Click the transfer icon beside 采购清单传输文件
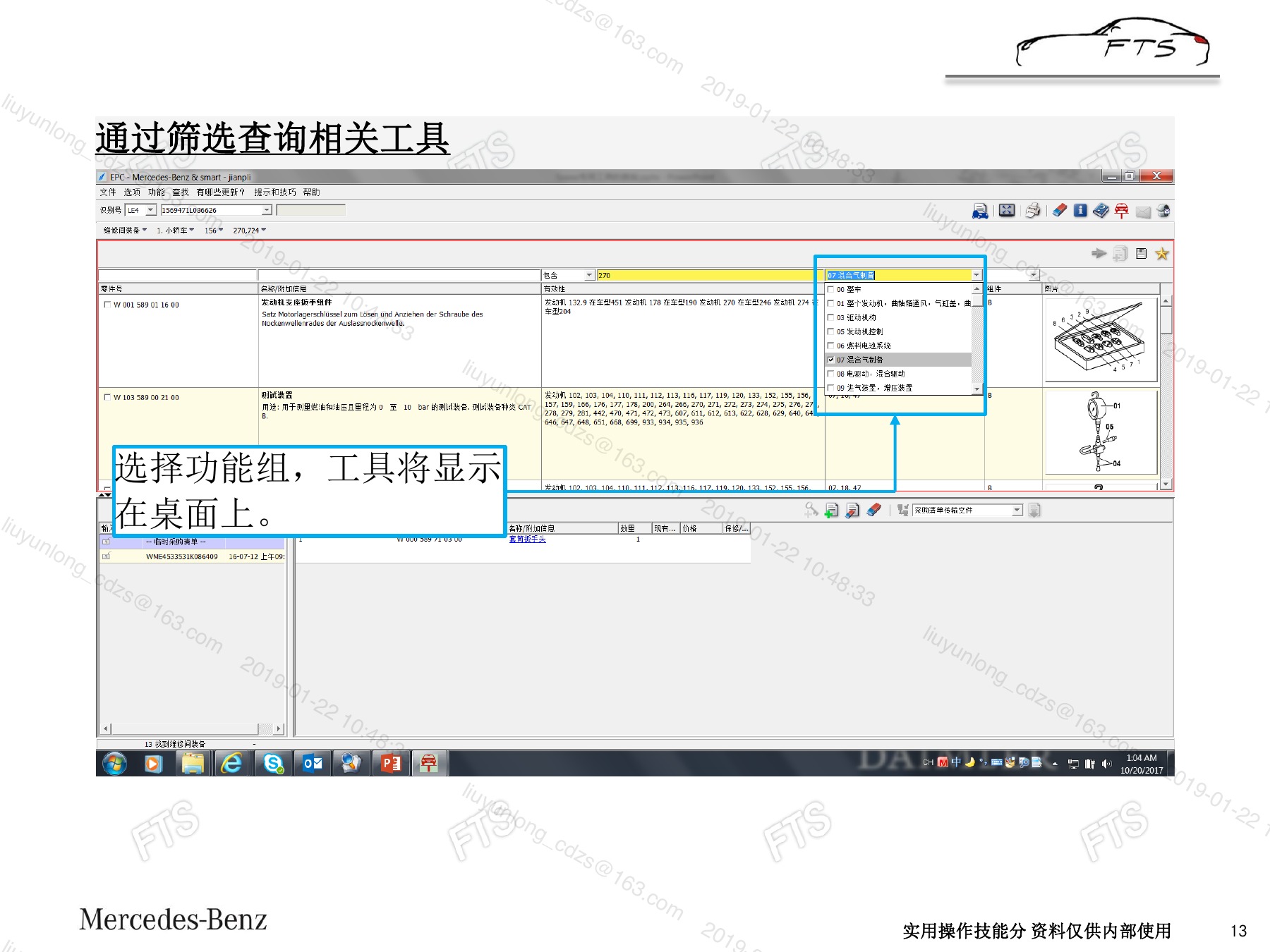 click(x=902, y=510)
